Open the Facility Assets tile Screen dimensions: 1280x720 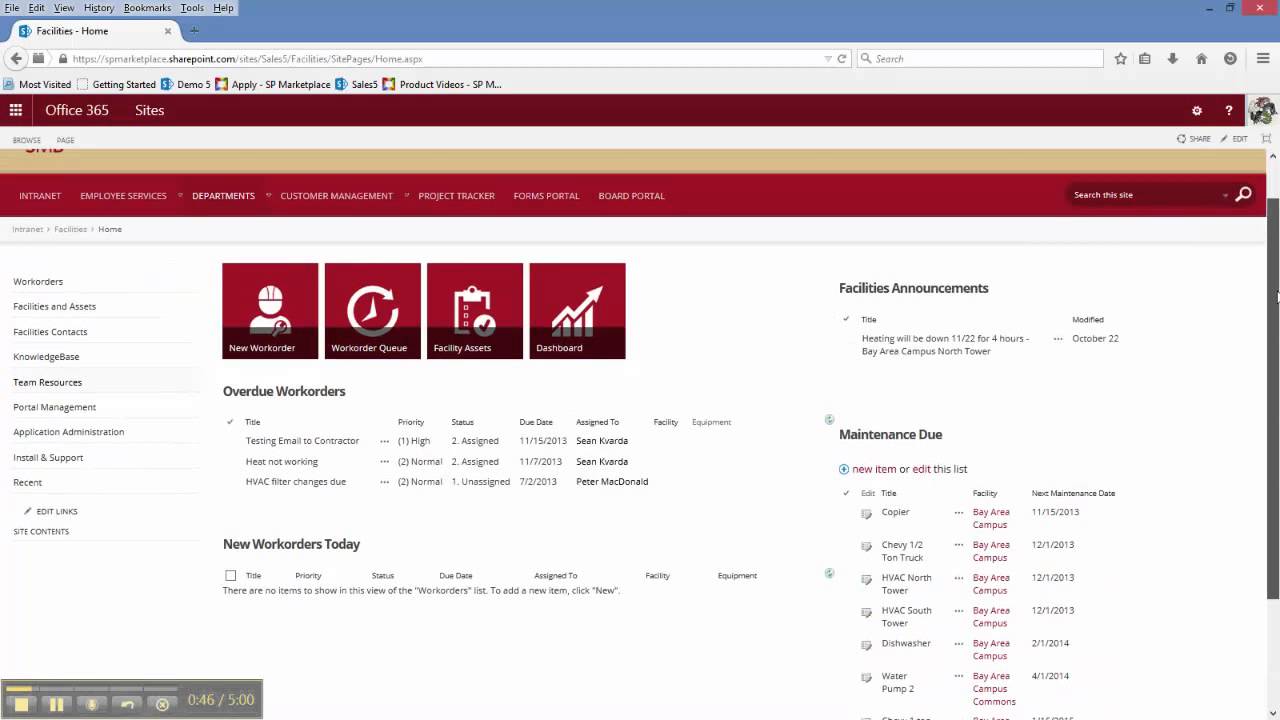point(475,311)
